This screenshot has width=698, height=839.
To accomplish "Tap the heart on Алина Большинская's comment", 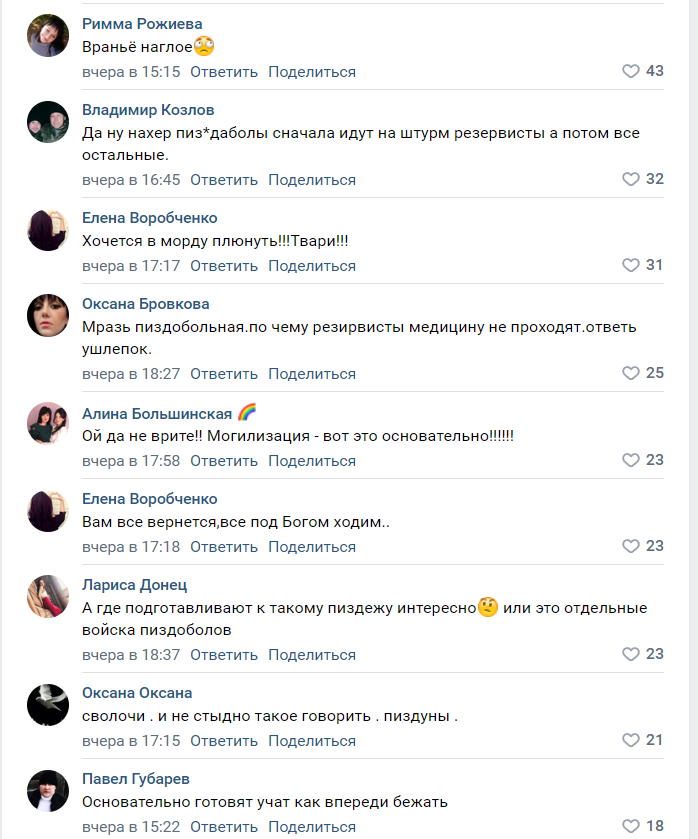I will 631,461.
